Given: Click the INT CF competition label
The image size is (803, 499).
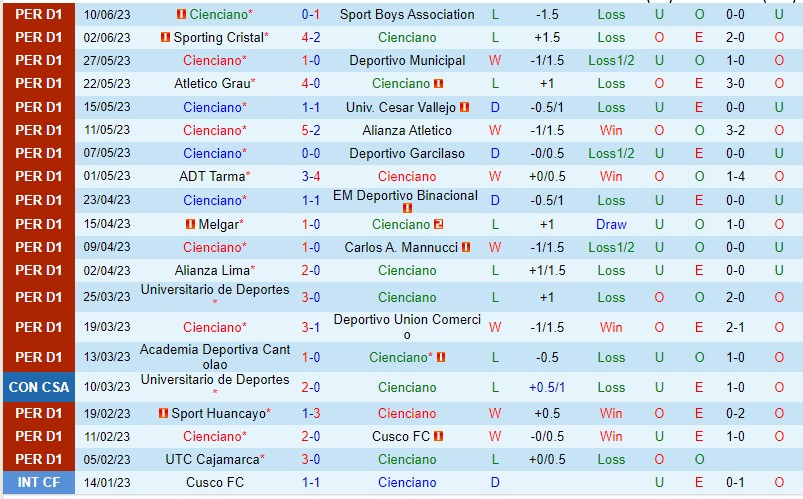Looking at the screenshot, I should 38,482.
